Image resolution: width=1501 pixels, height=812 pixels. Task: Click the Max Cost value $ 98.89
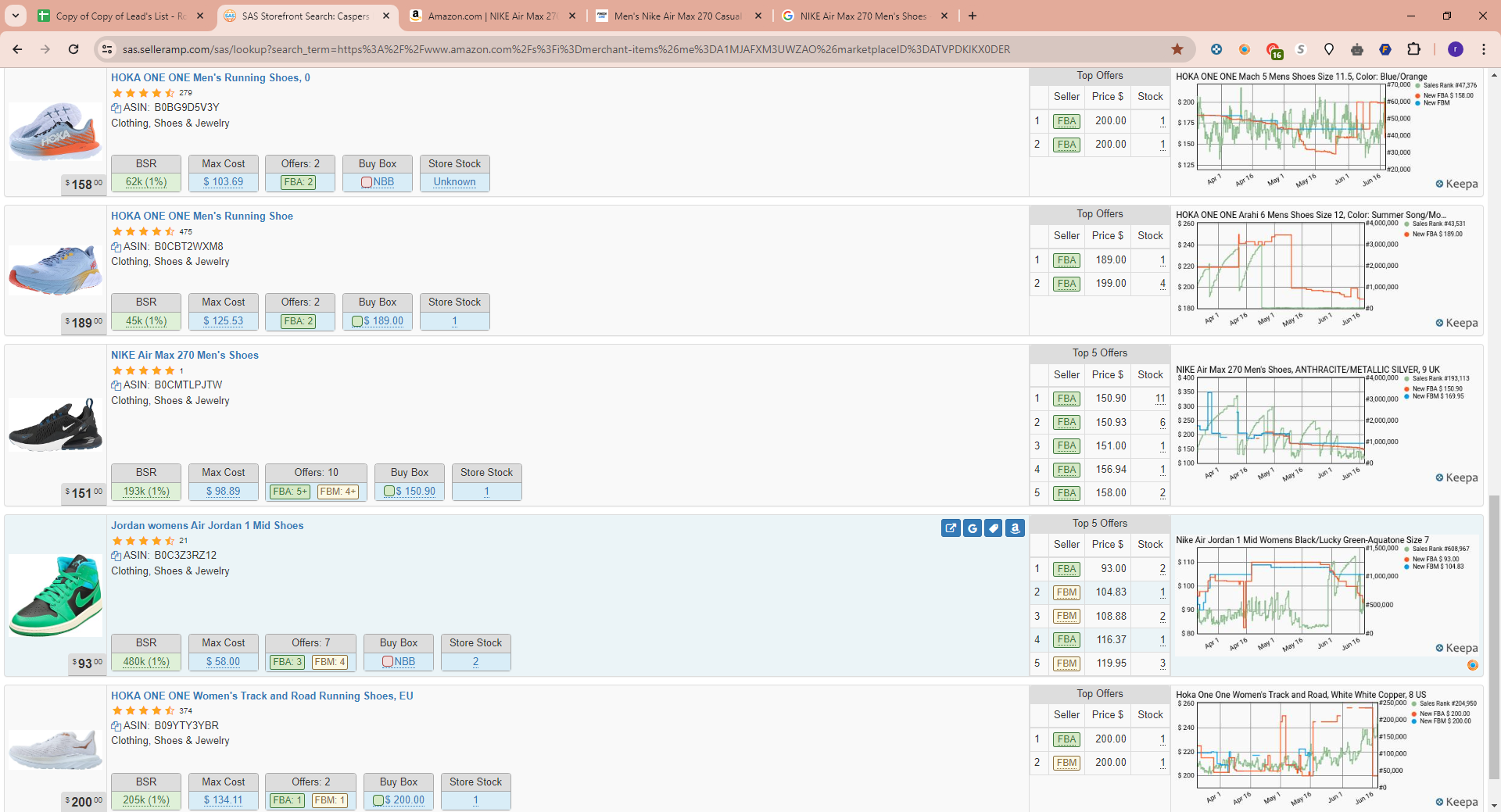tap(224, 492)
